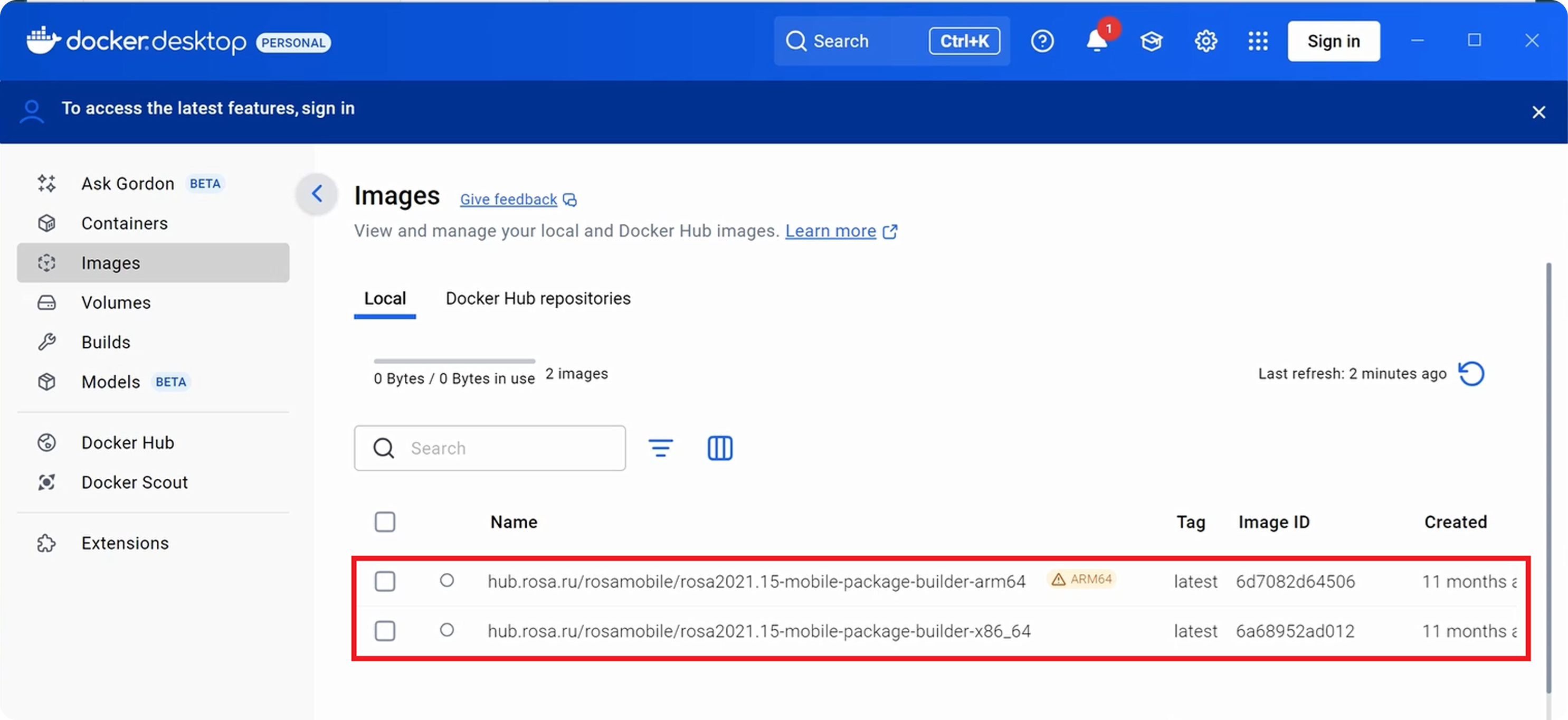Viewport: 1568px width, 720px height.
Task: Click the ARM64 warning badge
Action: coord(1081,579)
